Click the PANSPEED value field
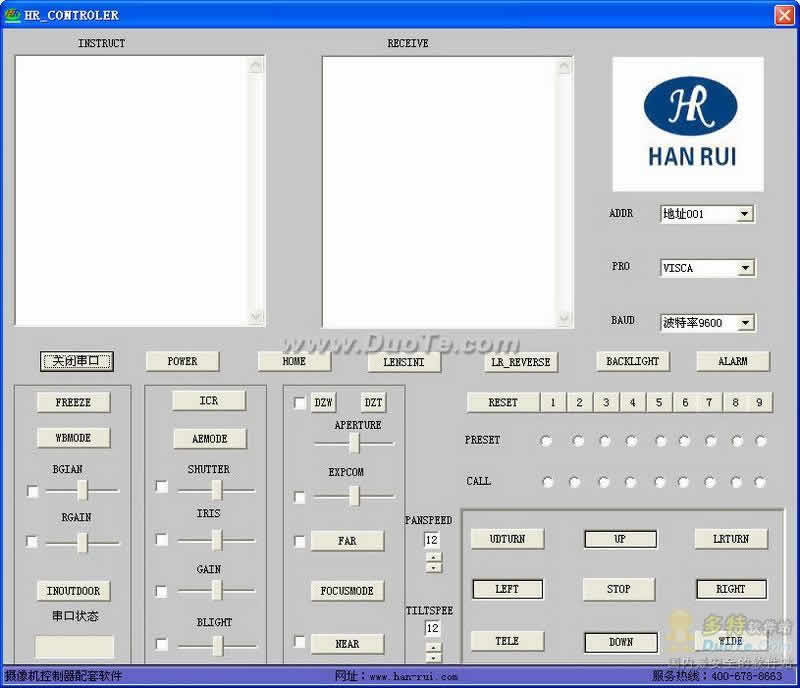 pos(432,540)
